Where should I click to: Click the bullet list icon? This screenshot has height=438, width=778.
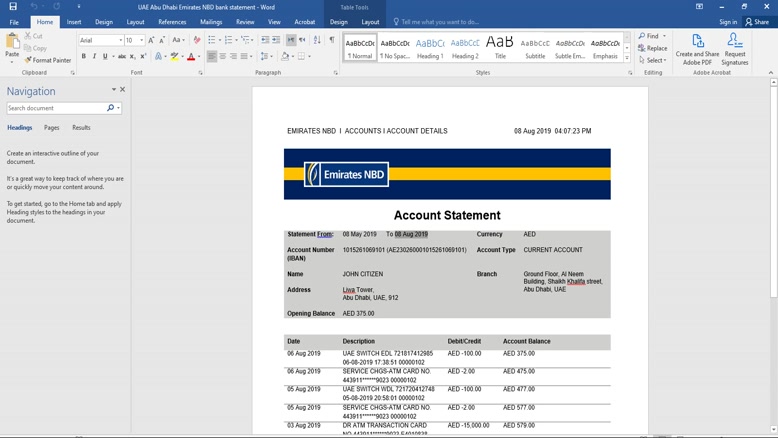(x=212, y=40)
